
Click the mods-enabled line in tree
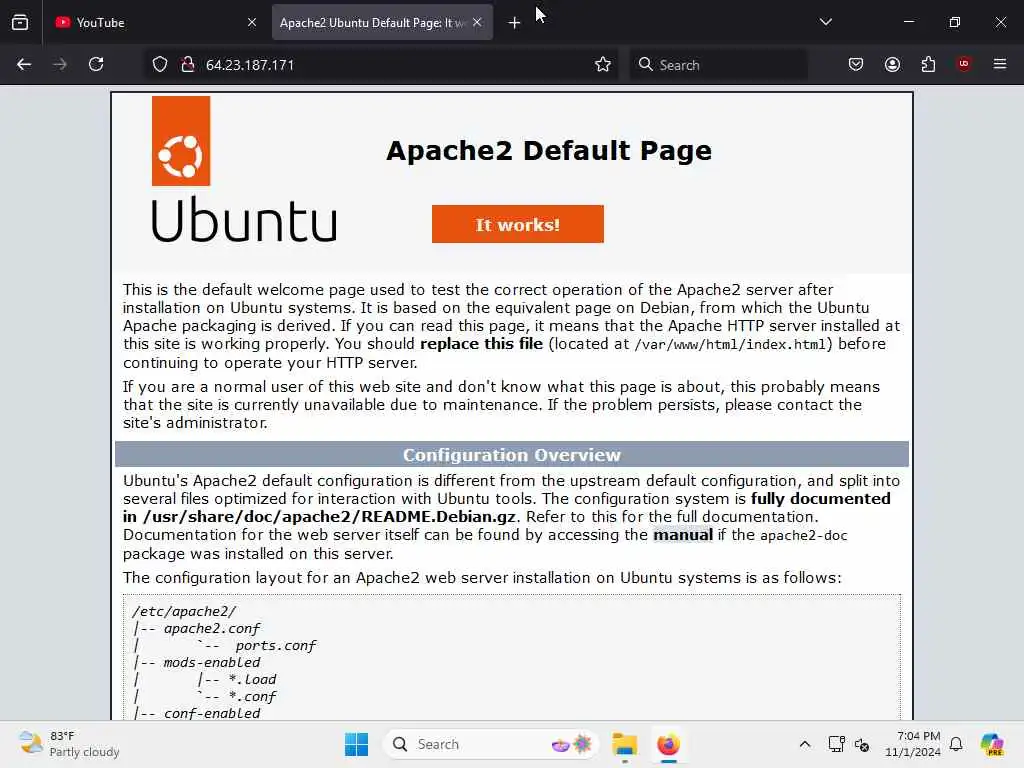point(212,662)
